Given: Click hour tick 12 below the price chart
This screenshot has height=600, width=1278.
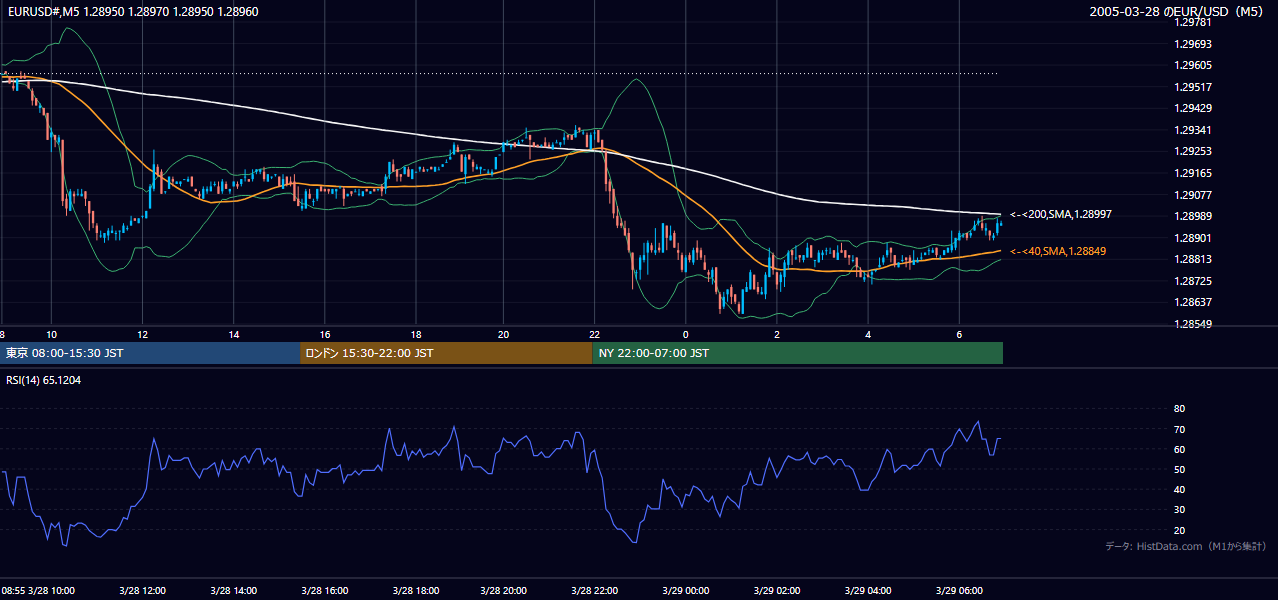Looking at the screenshot, I should tap(142, 334).
